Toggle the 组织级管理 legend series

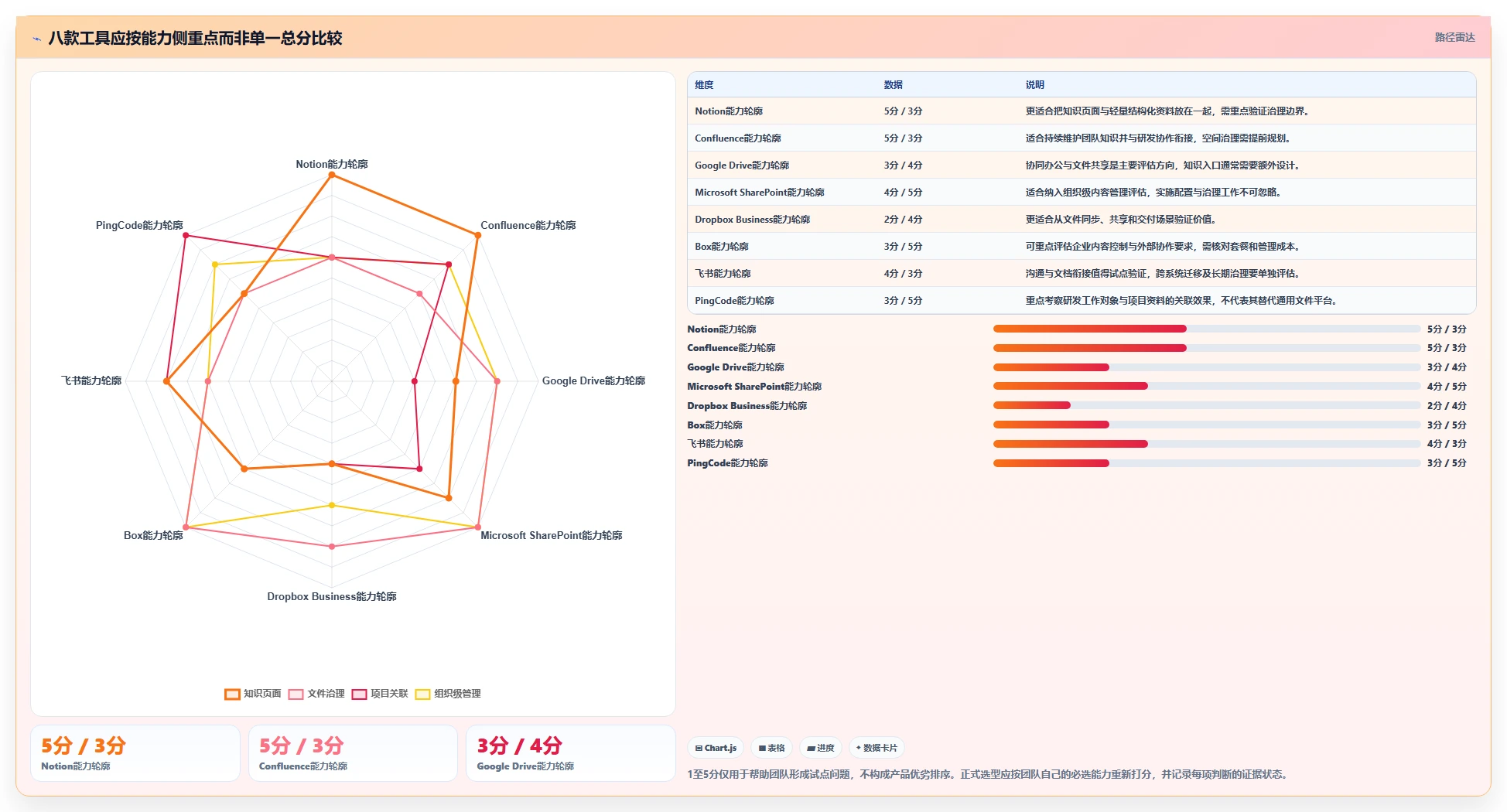pyautogui.click(x=448, y=694)
